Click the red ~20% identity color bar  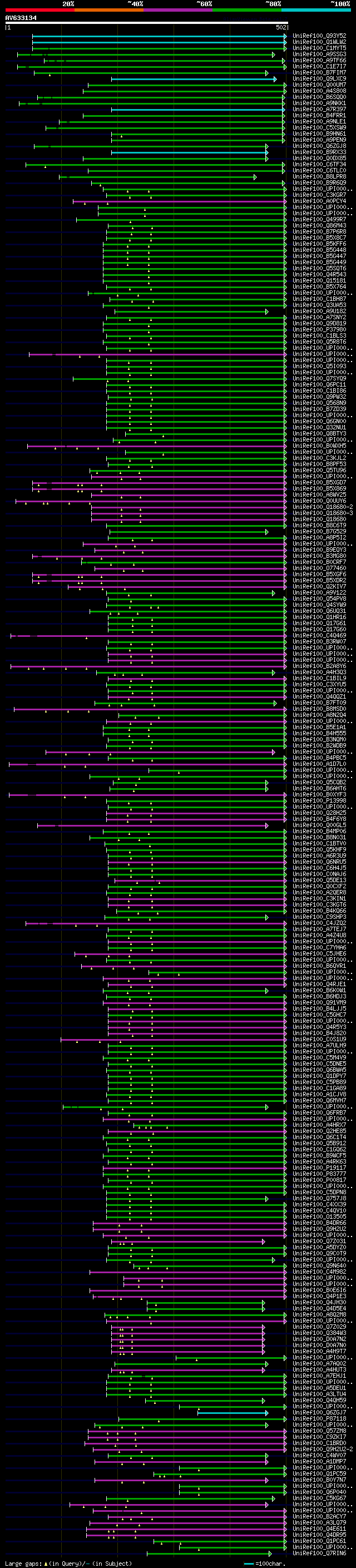(x=39, y=10)
